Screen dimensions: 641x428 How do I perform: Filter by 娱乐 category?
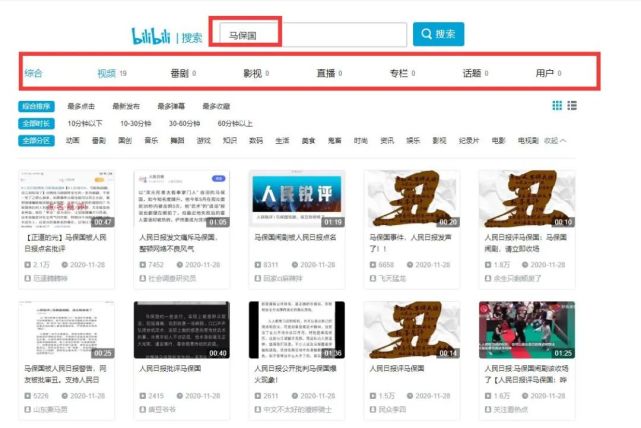(x=413, y=141)
